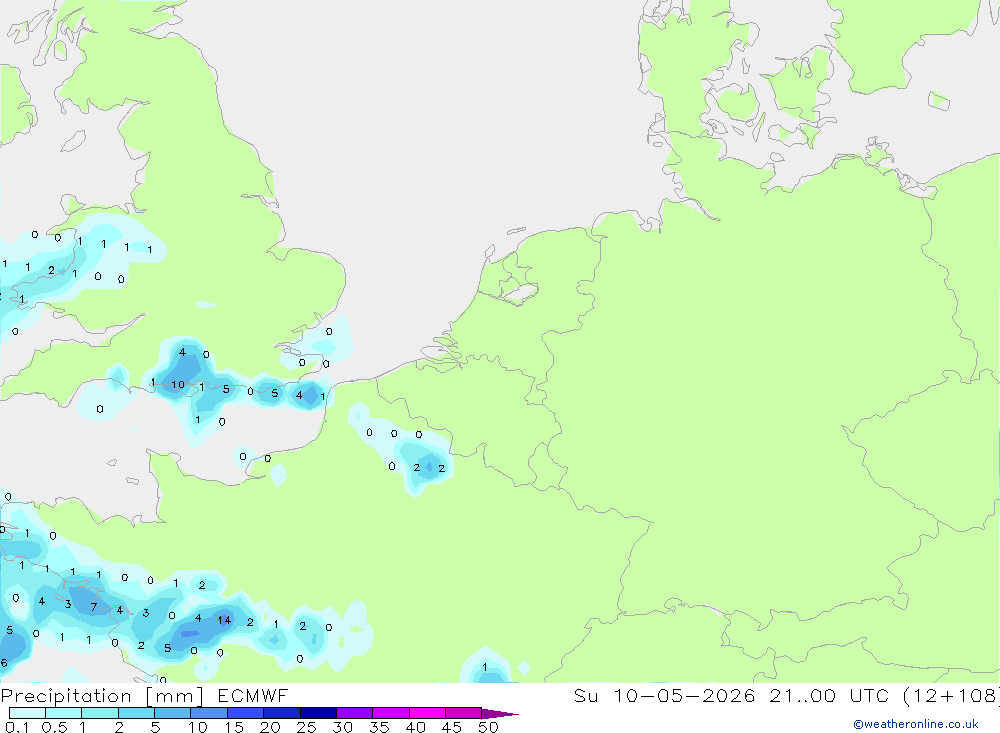This screenshot has width=1000, height=733.
Task: Click the legend label '25'
Action: (x=307, y=727)
